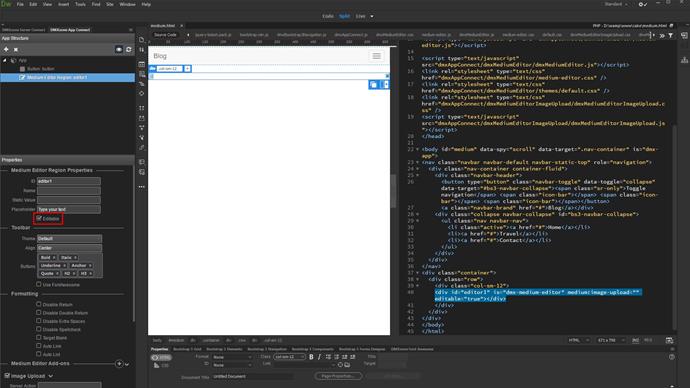Toggle the Editable checkbox
The image size is (690, 388).
pos(39,218)
